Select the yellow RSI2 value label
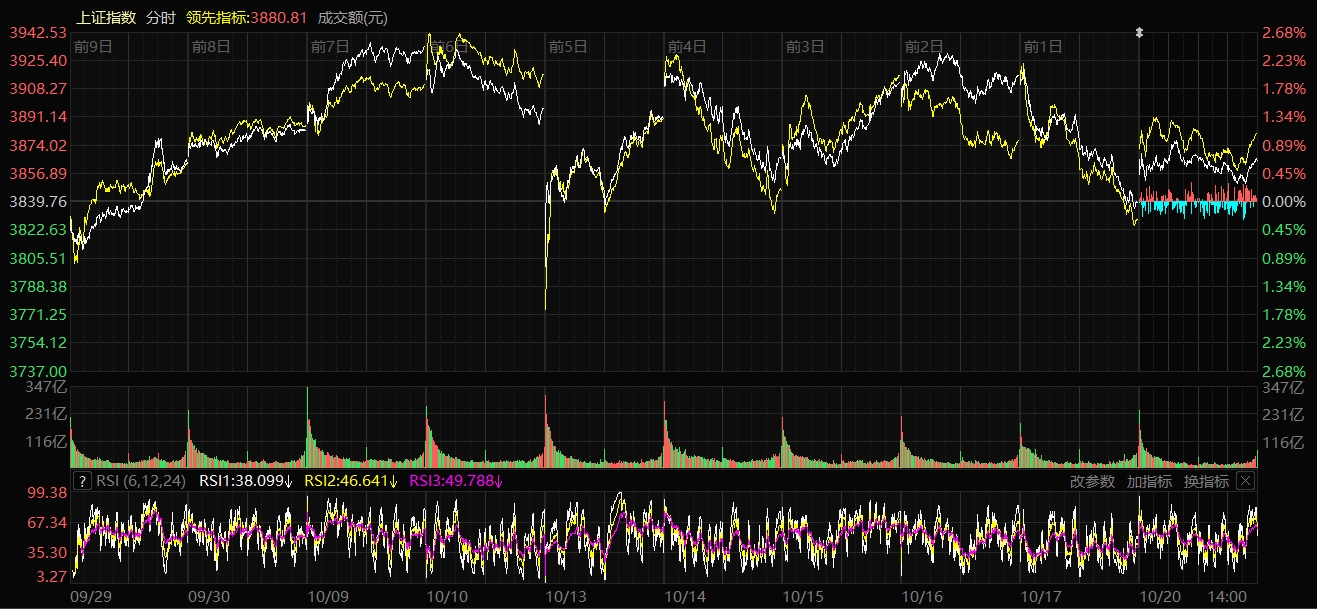The height and width of the screenshot is (609, 1317). (x=350, y=481)
